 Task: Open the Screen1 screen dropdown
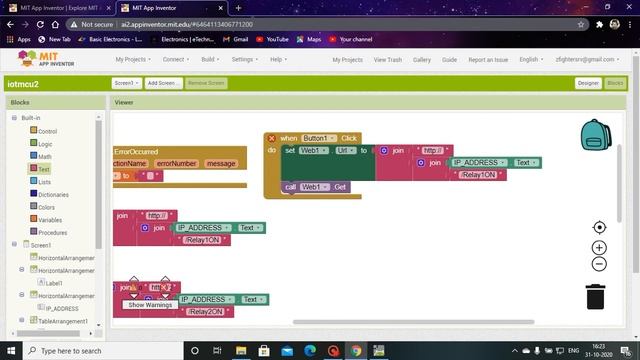point(127,83)
